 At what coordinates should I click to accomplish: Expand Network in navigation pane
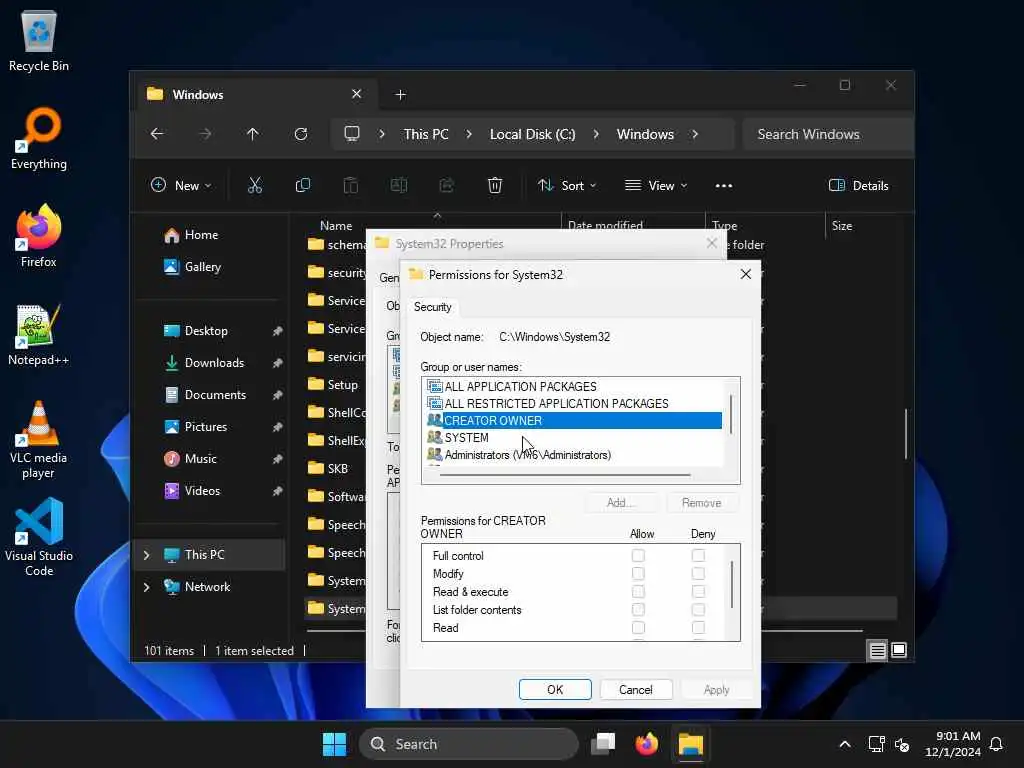146,586
